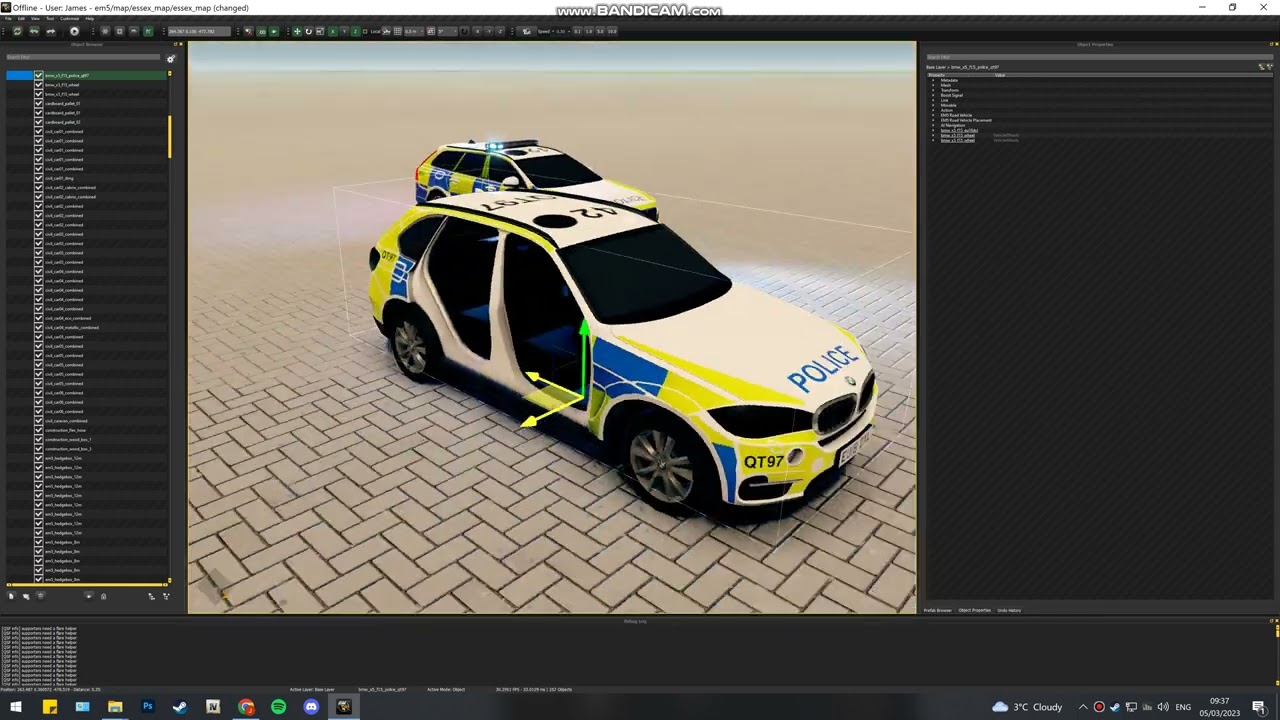Expand the EM5 Road Vehicle property group
Viewport: 1280px width, 720px height.
coord(933,116)
